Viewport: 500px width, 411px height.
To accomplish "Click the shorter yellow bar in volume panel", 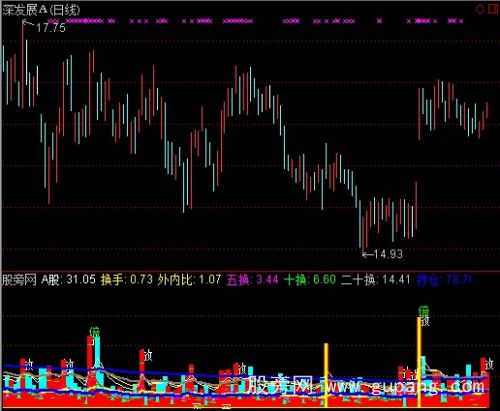I will 326,375.
